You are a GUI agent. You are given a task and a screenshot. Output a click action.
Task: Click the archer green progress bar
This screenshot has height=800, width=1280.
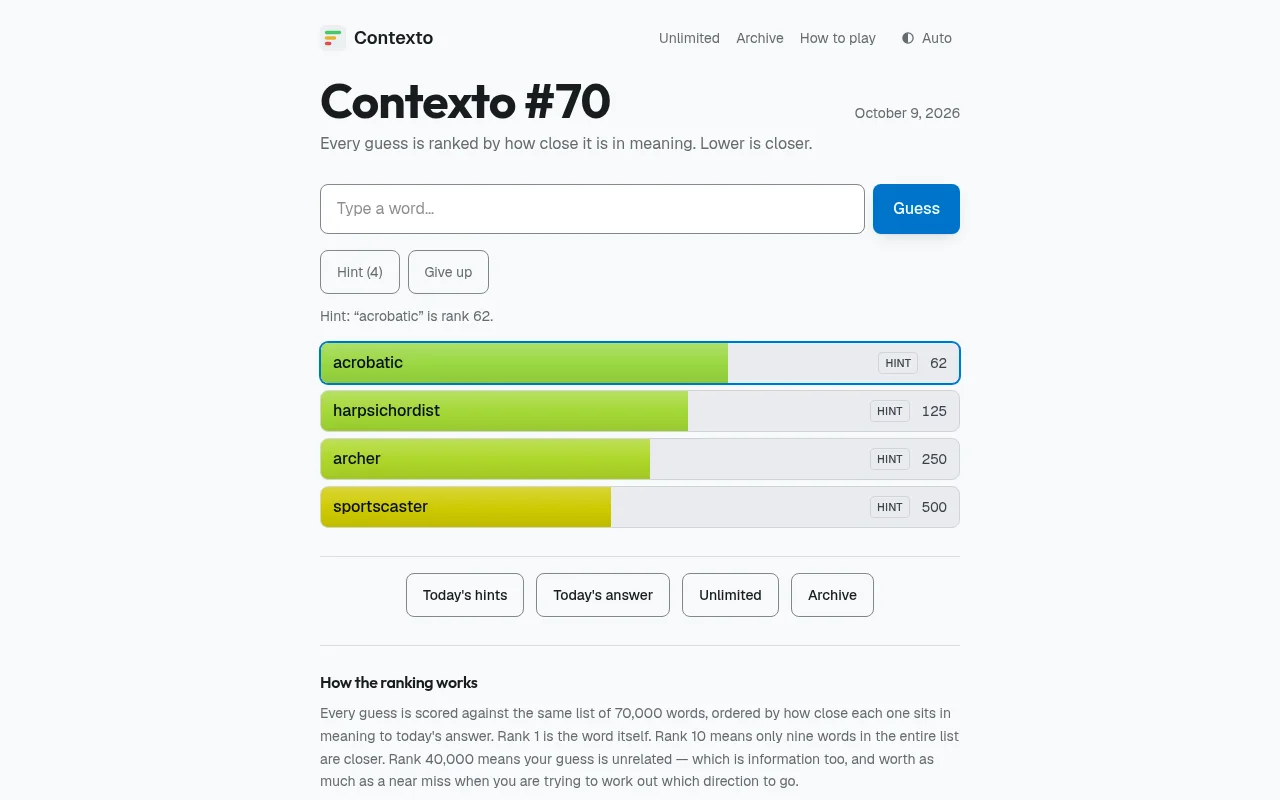coord(485,459)
